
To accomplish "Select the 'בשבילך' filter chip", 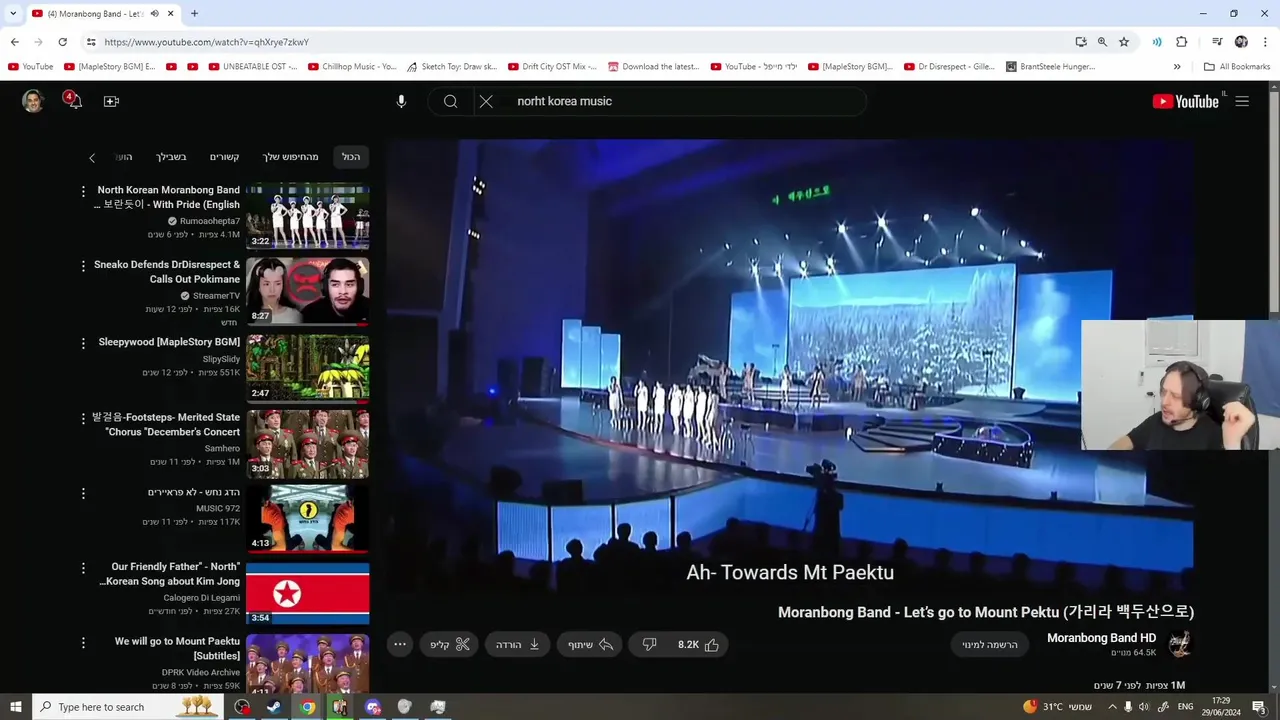I will tap(171, 157).
